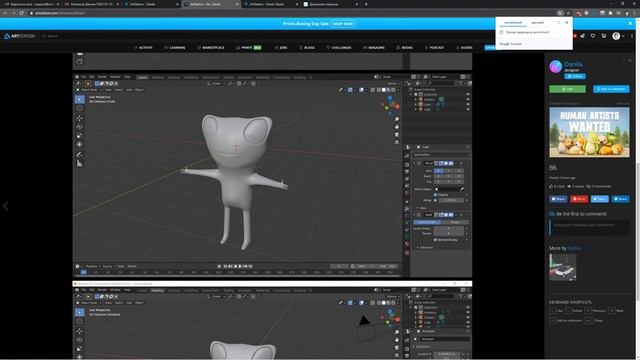Open the Prints nav item
640x360 pixels.
coord(249,47)
